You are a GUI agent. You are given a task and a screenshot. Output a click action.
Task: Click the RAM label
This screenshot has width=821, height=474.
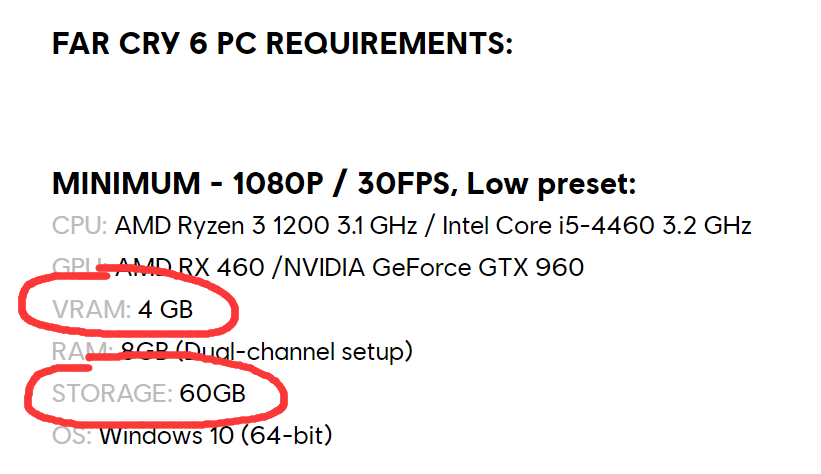point(82,351)
